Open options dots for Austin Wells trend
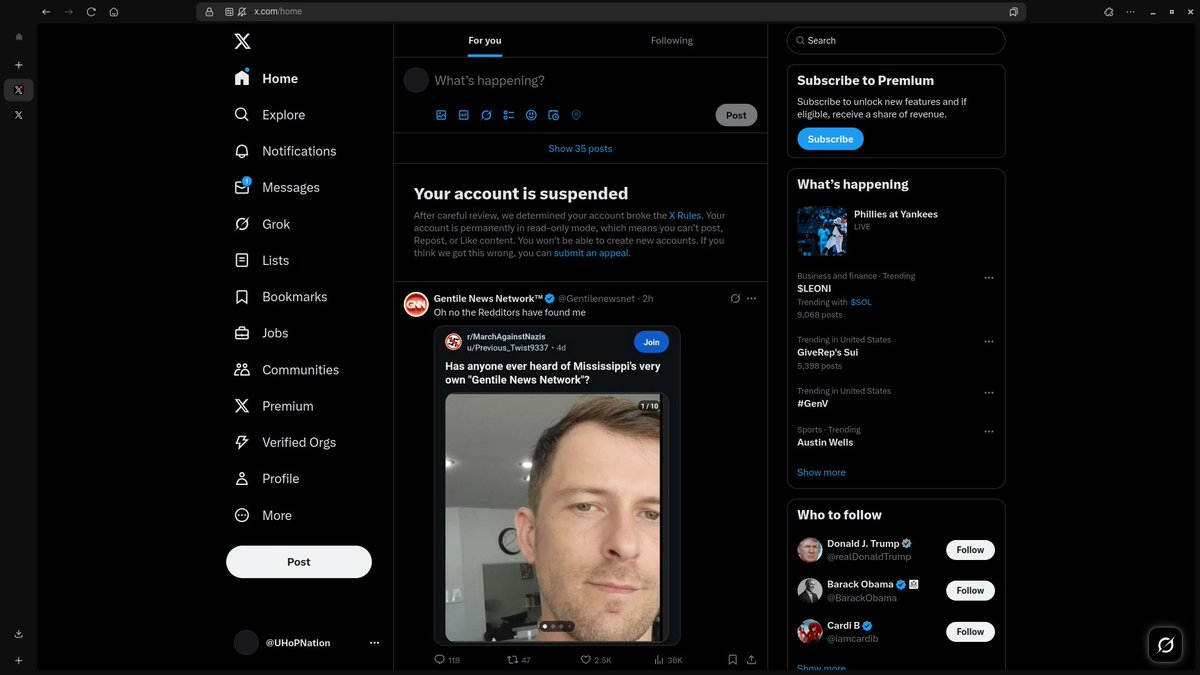 point(989,432)
